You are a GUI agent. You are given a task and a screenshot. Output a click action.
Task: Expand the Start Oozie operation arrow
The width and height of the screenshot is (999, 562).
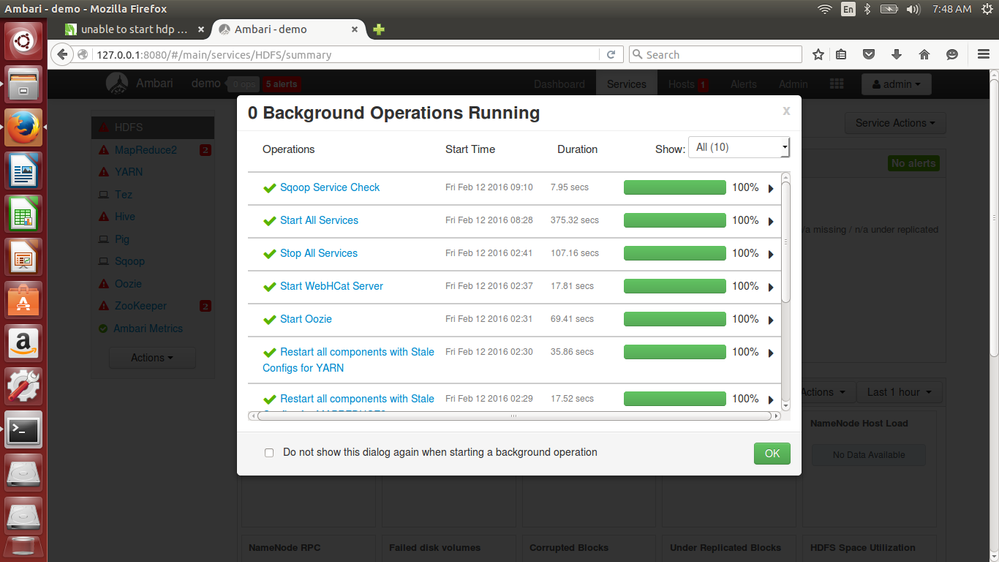click(x=771, y=321)
